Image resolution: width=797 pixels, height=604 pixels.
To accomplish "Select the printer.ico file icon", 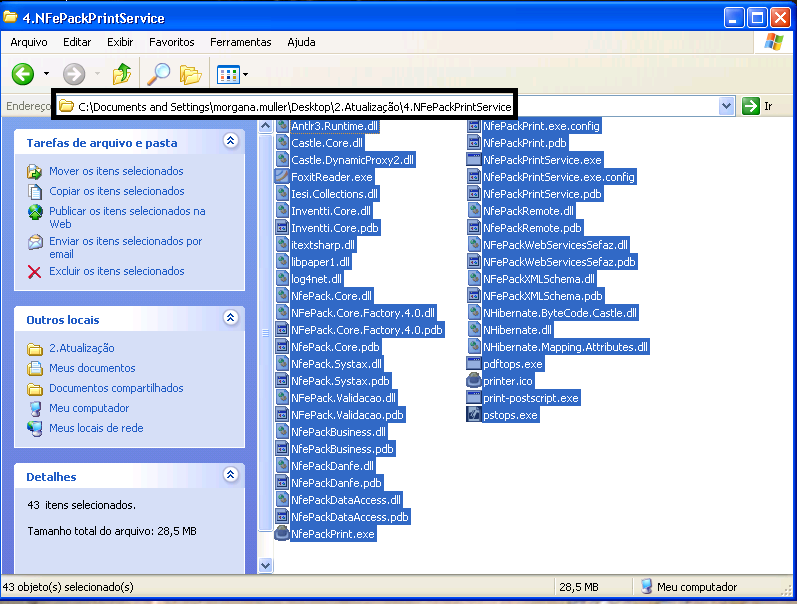I will tap(474, 381).
